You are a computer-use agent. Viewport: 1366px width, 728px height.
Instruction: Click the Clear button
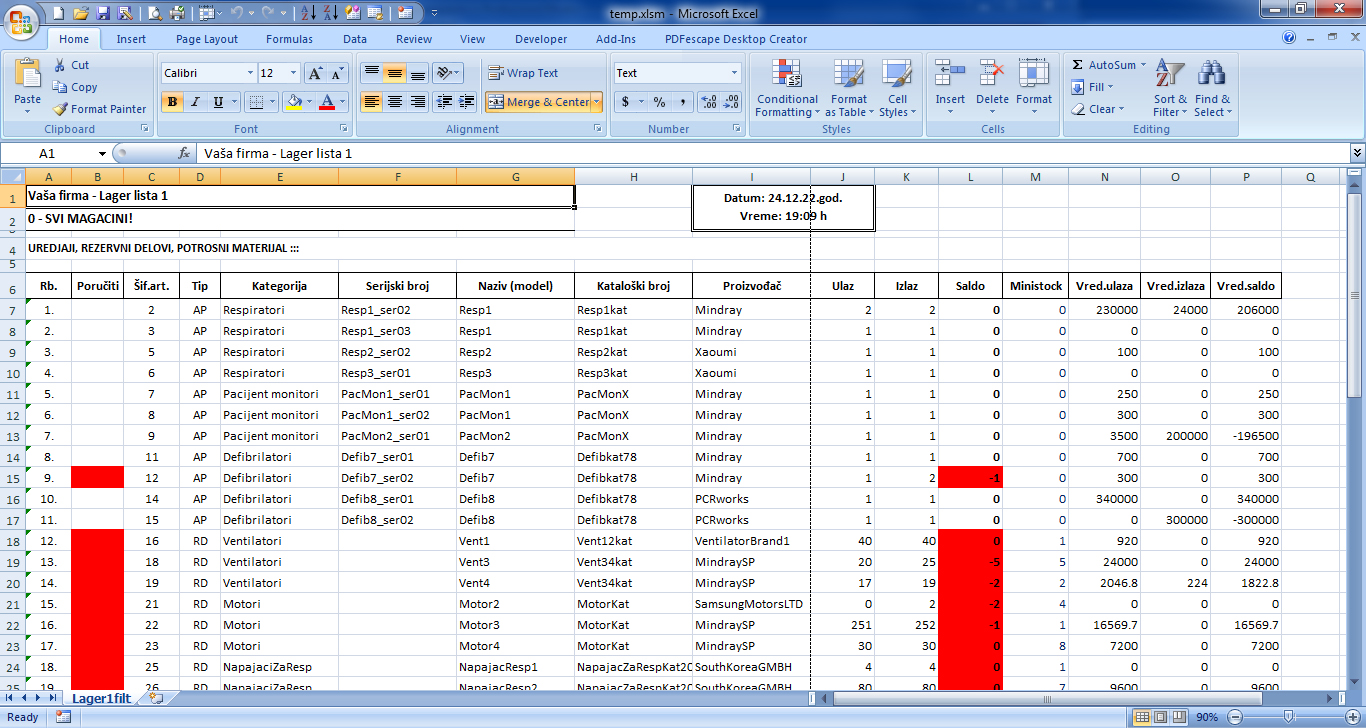pos(1097,109)
